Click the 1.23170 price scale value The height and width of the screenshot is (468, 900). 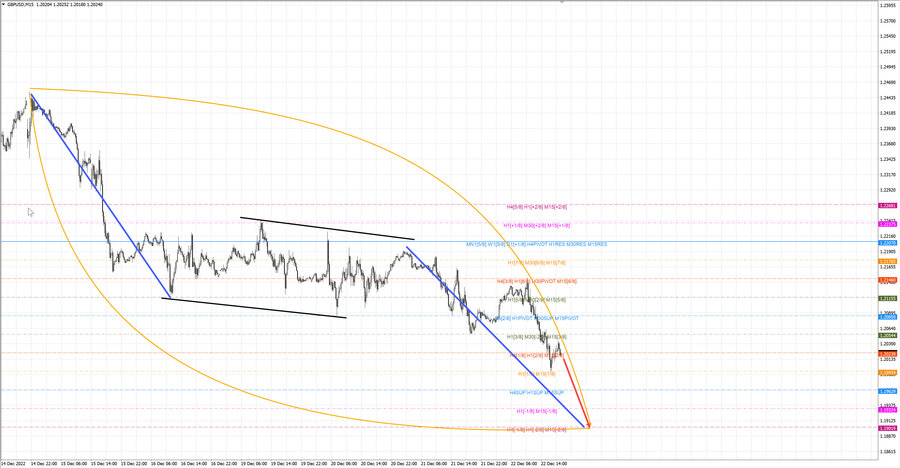887,175
